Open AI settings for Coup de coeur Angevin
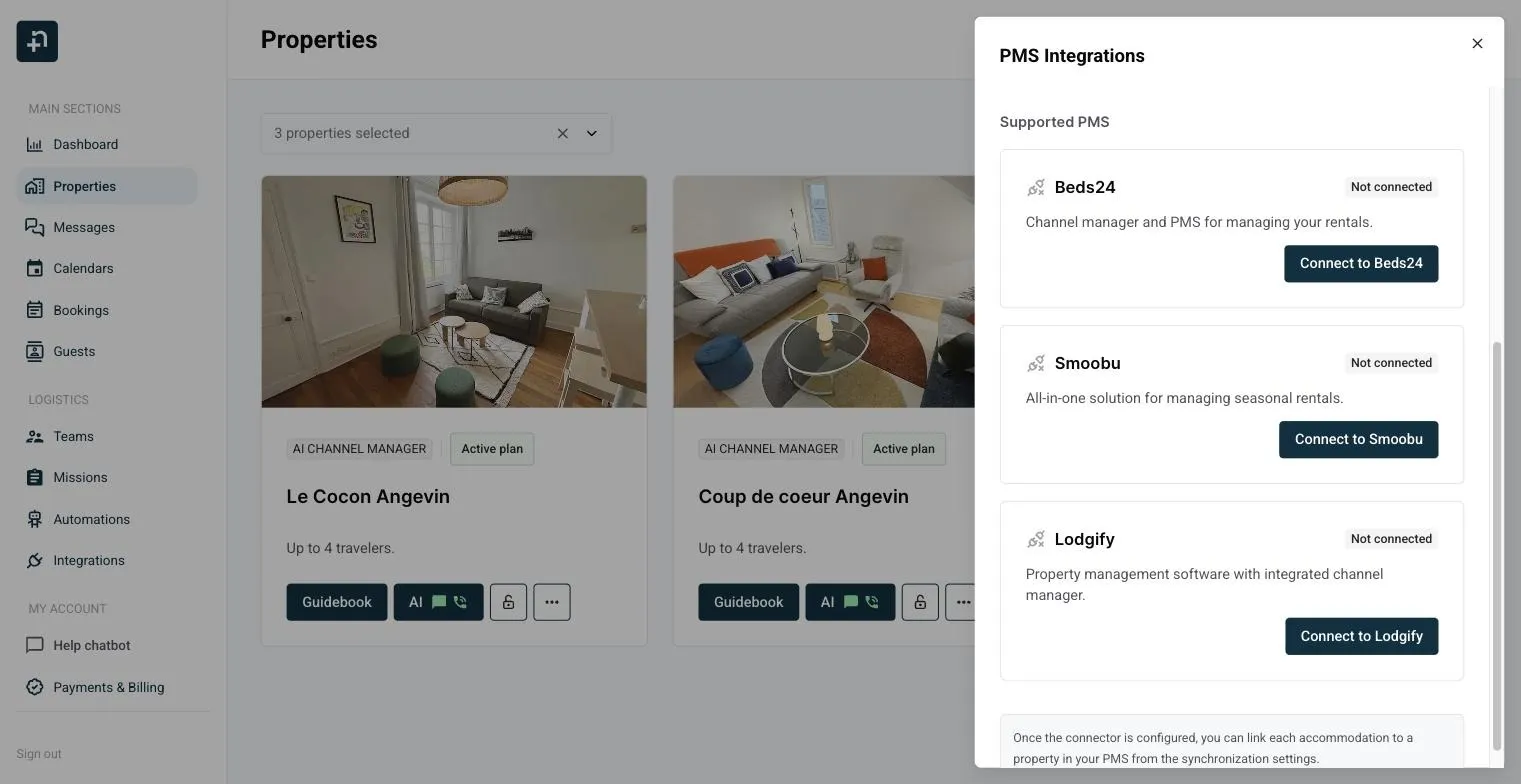This screenshot has width=1521, height=784. click(850, 602)
